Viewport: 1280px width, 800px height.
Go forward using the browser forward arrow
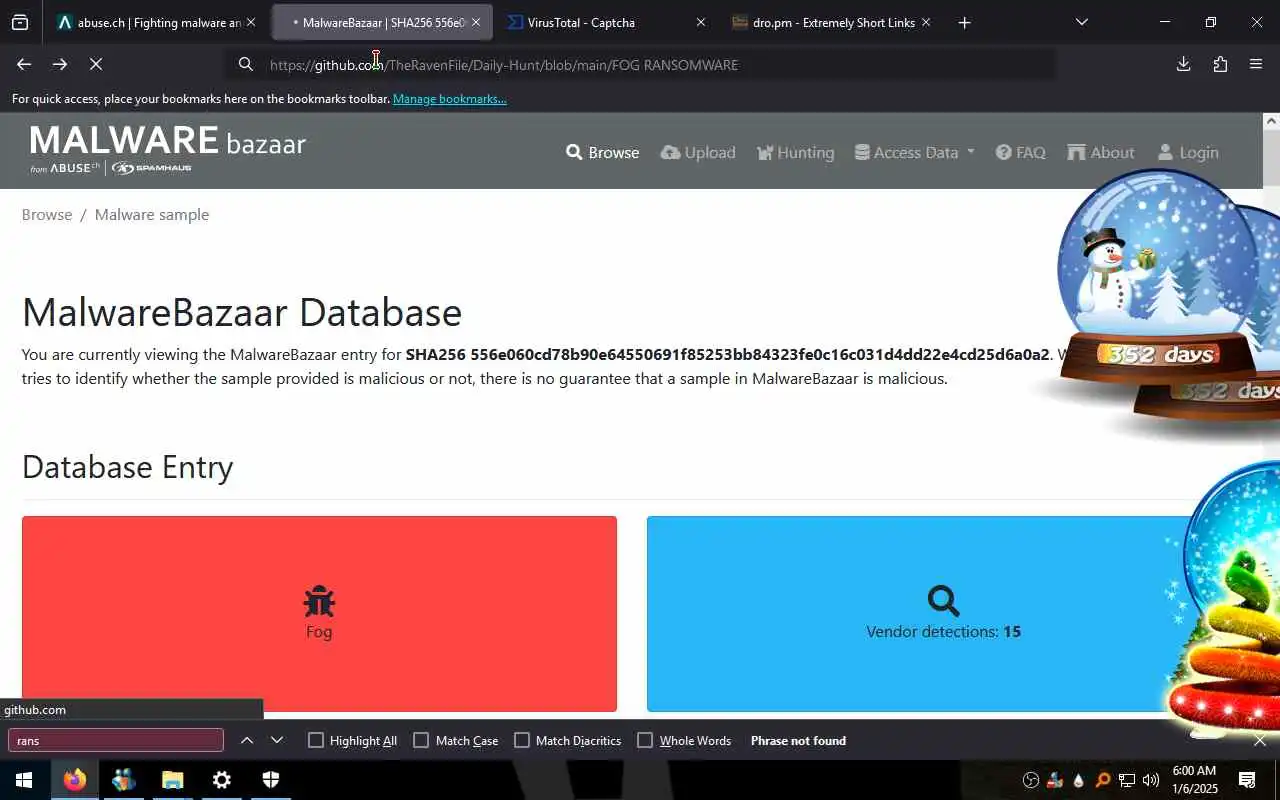[x=60, y=64]
